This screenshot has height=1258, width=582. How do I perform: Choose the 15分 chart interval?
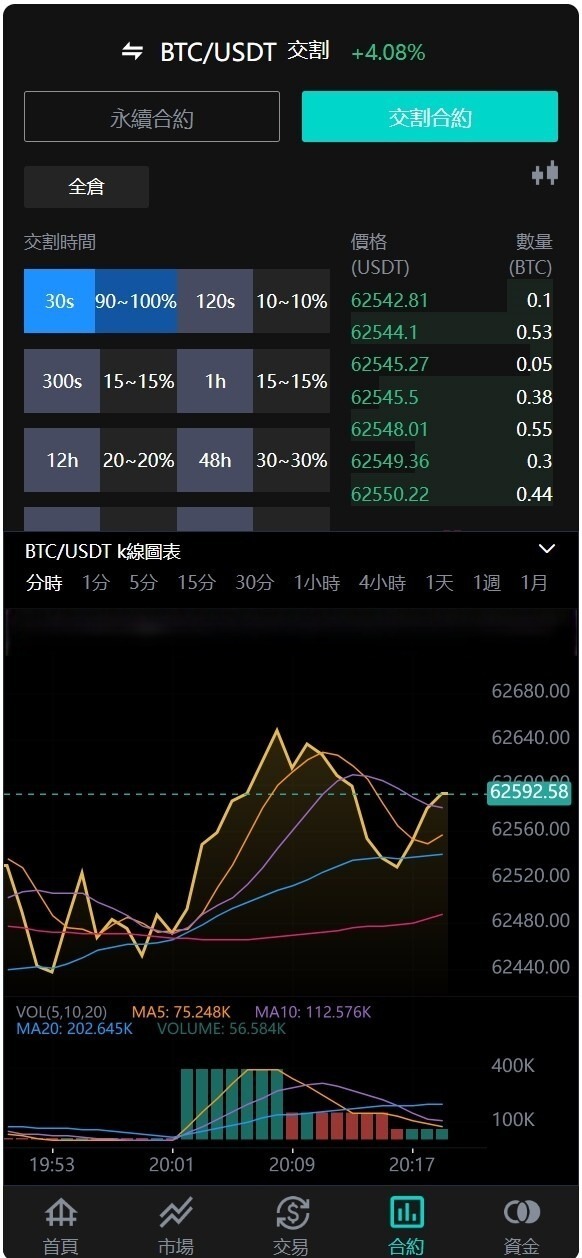(196, 583)
